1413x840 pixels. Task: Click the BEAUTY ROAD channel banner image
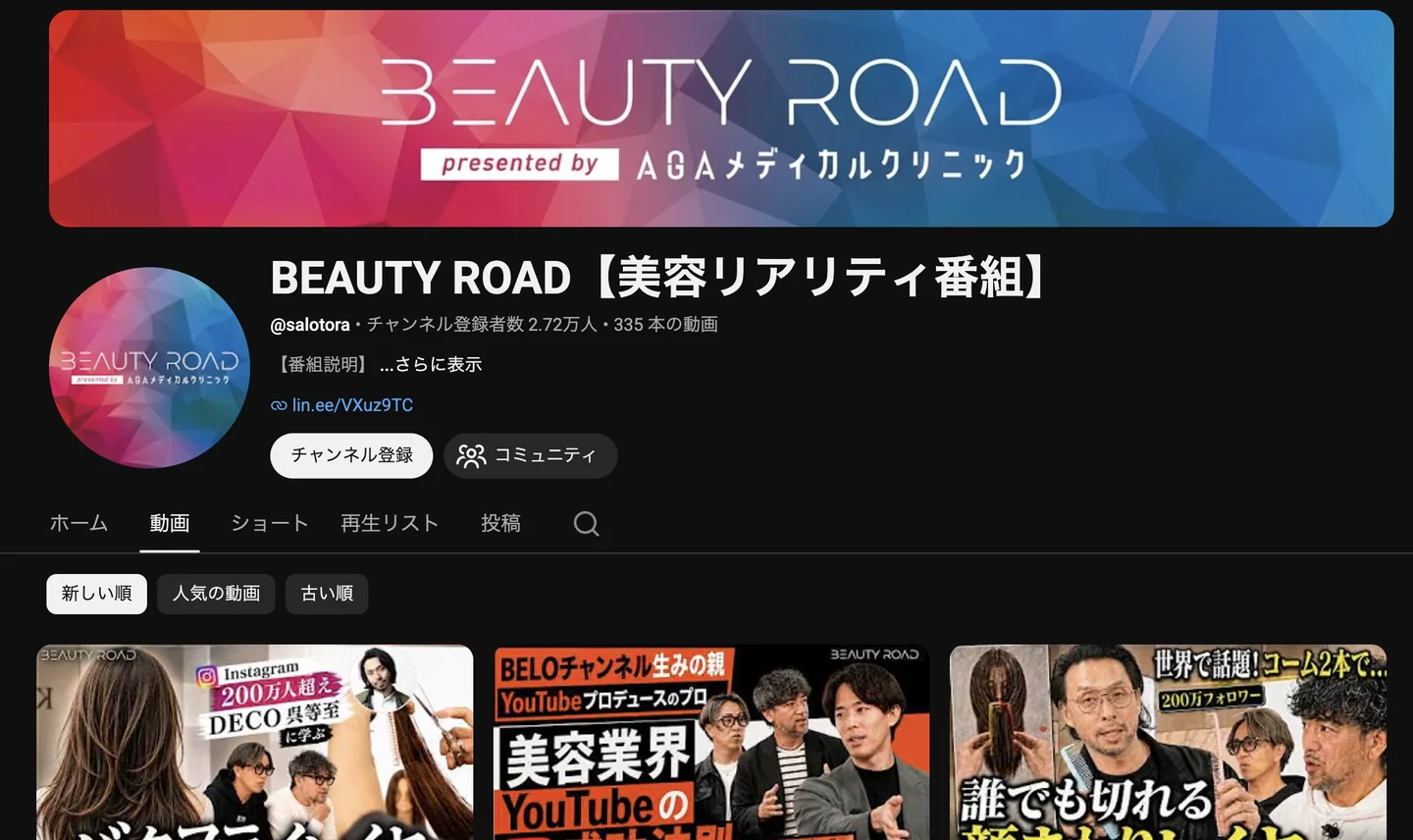coord(721,119)
